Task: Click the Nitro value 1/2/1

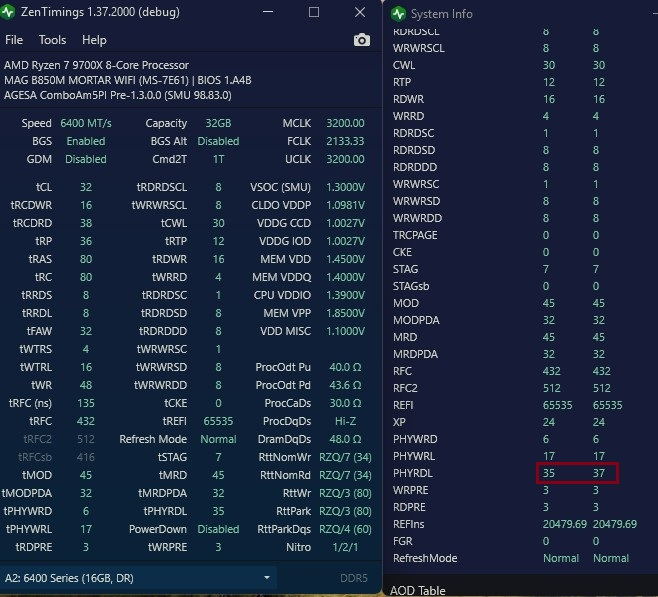Action: coord(345,547)
